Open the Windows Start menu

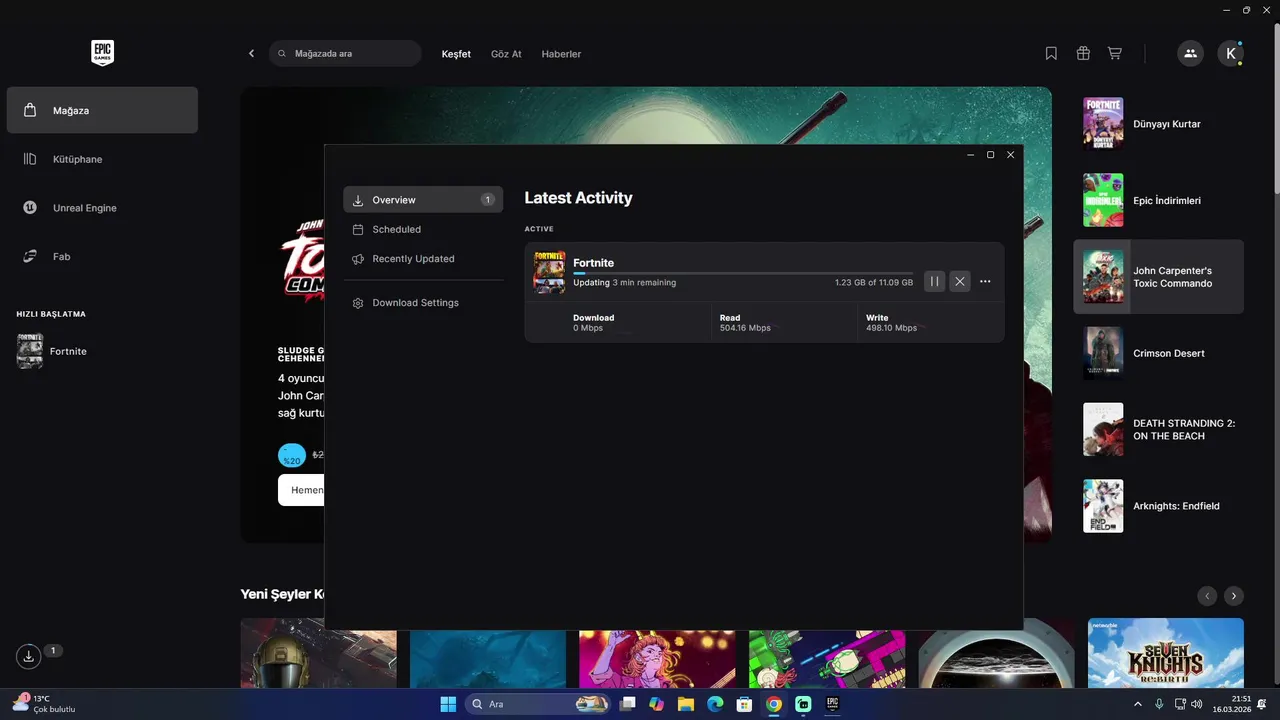(x=448, y=704)
